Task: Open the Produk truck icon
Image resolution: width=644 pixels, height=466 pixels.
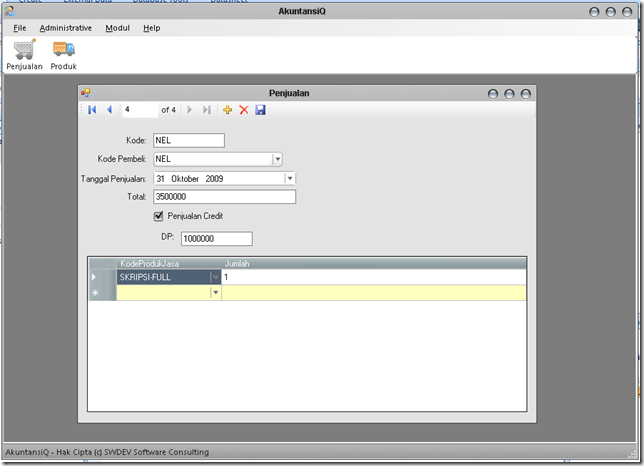Action: click(x=64, y=55)
